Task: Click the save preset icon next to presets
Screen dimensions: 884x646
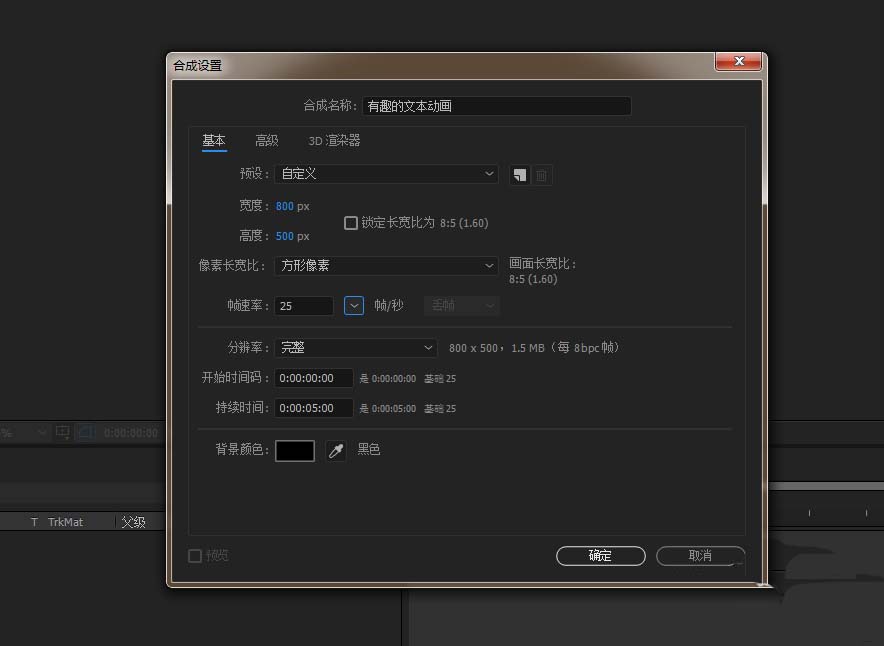Action: coord(518,174)
